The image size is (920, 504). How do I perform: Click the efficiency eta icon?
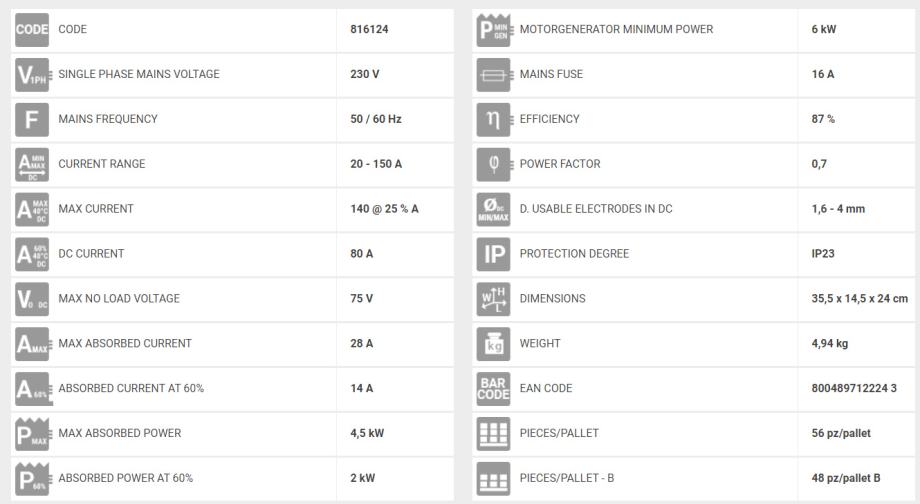click(x=495, y=119)
